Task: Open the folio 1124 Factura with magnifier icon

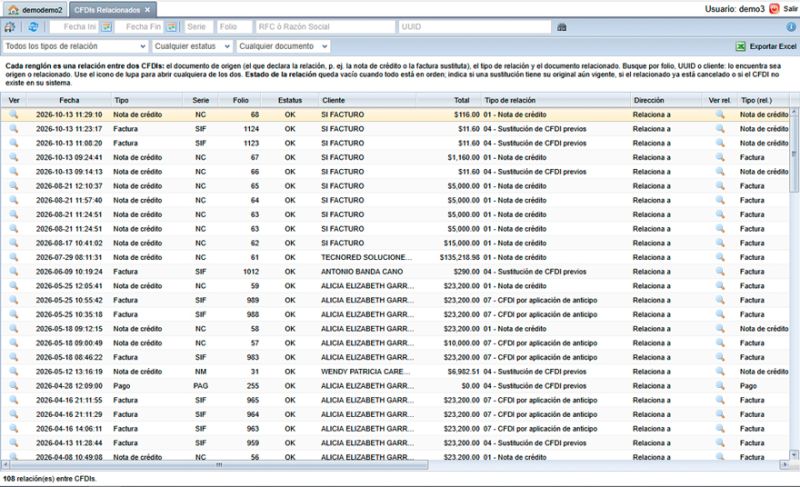Action: (x=14, y=129)
